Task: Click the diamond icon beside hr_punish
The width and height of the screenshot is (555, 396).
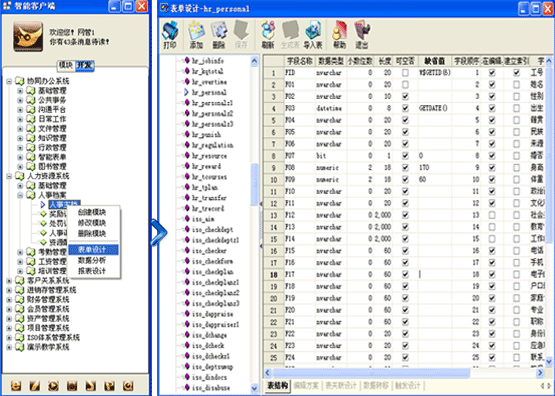Action: [x=187, y=134]
